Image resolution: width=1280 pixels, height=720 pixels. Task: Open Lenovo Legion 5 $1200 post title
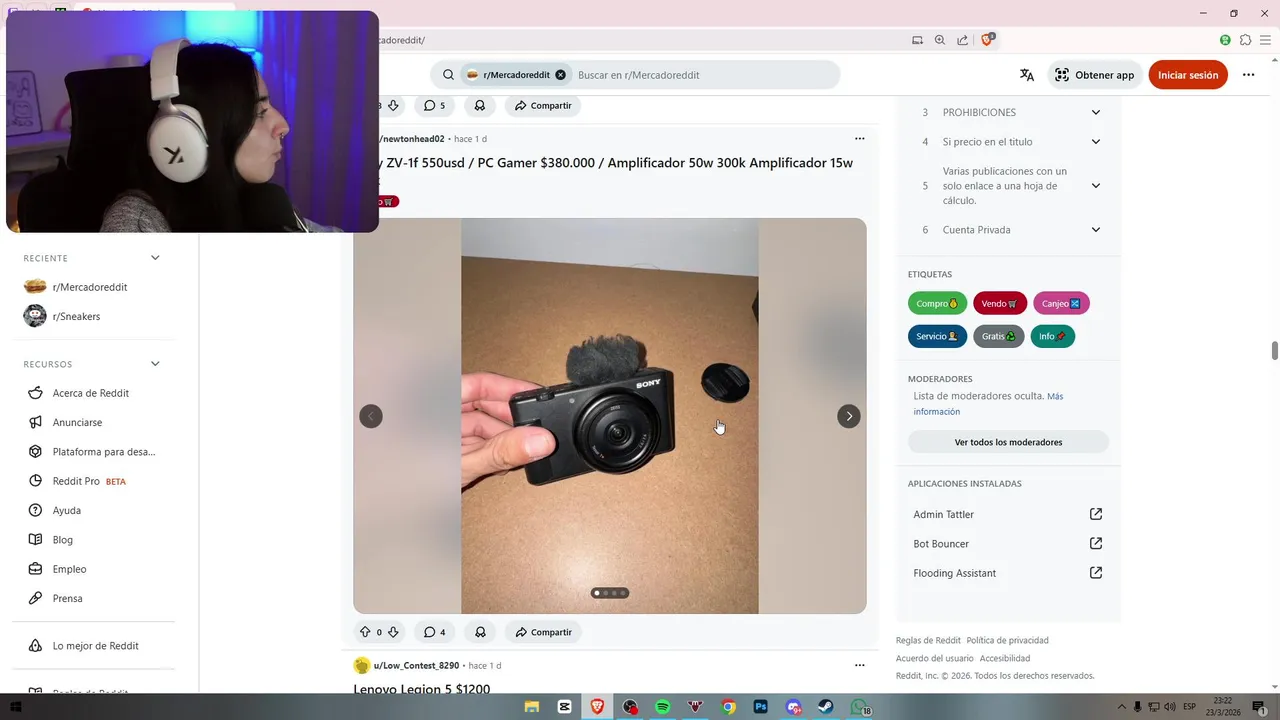422,689
